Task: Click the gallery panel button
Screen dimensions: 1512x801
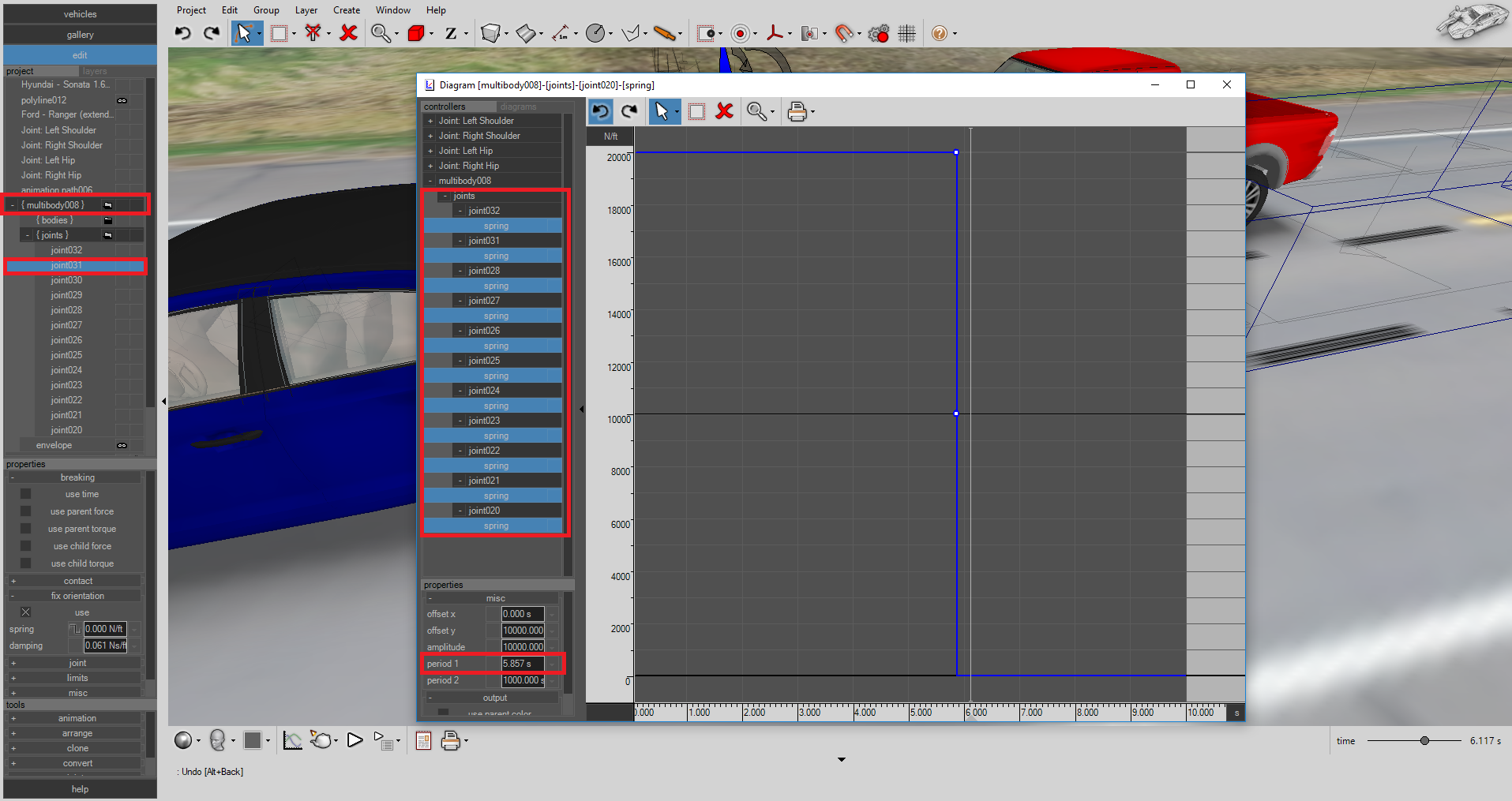Action: pos(80,35)
